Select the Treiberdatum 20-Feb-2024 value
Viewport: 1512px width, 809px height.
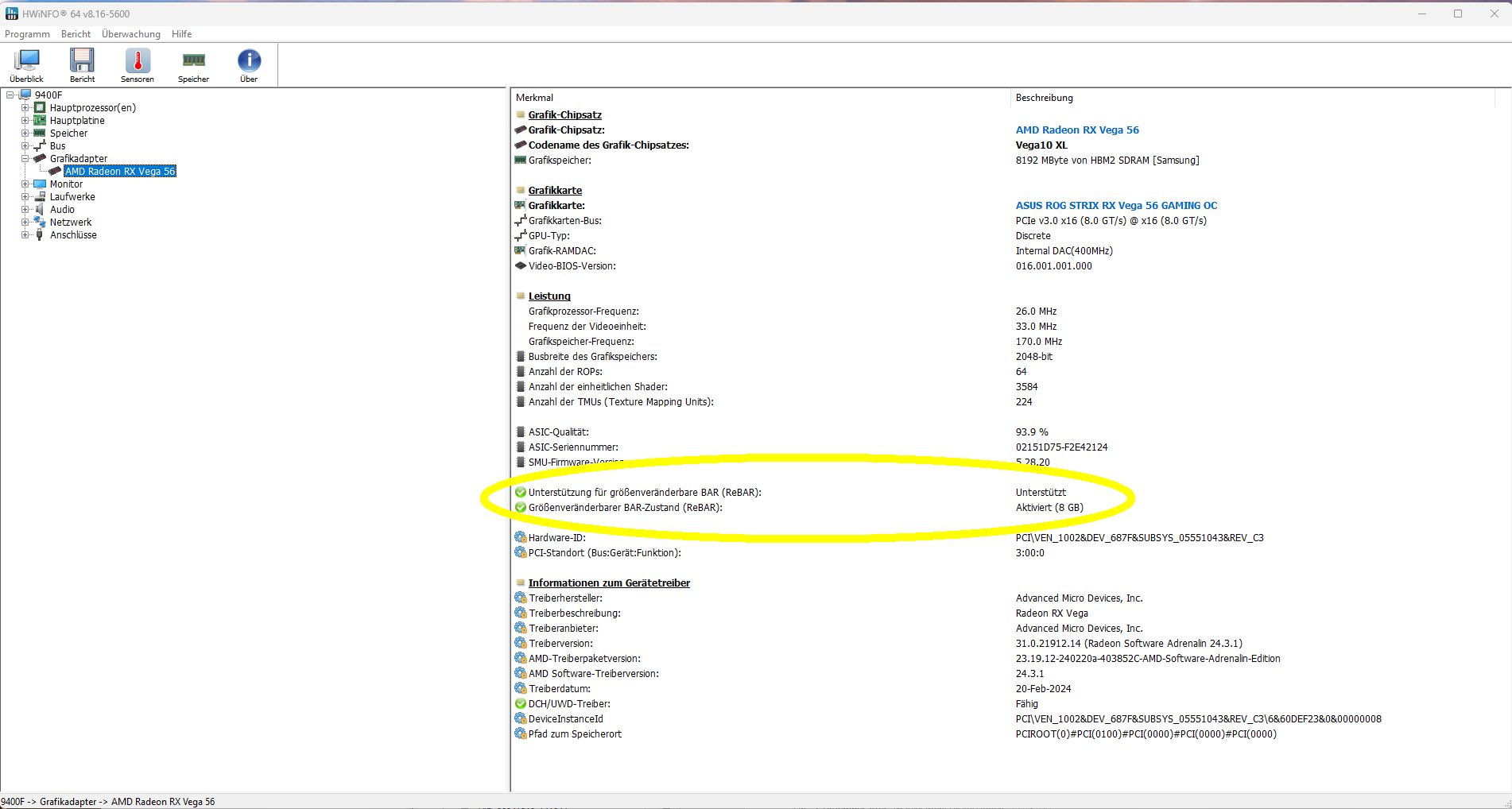click(x=1043, y=689)
